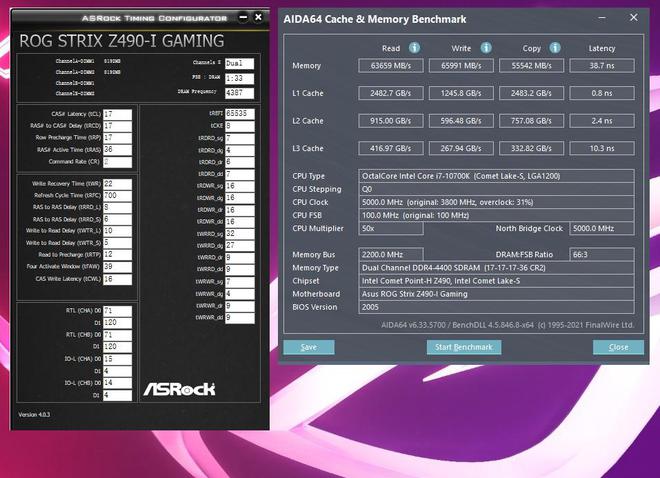
Task: Click the Refresh Cycle Time (tRFC) field
Action: click(117, 196)
